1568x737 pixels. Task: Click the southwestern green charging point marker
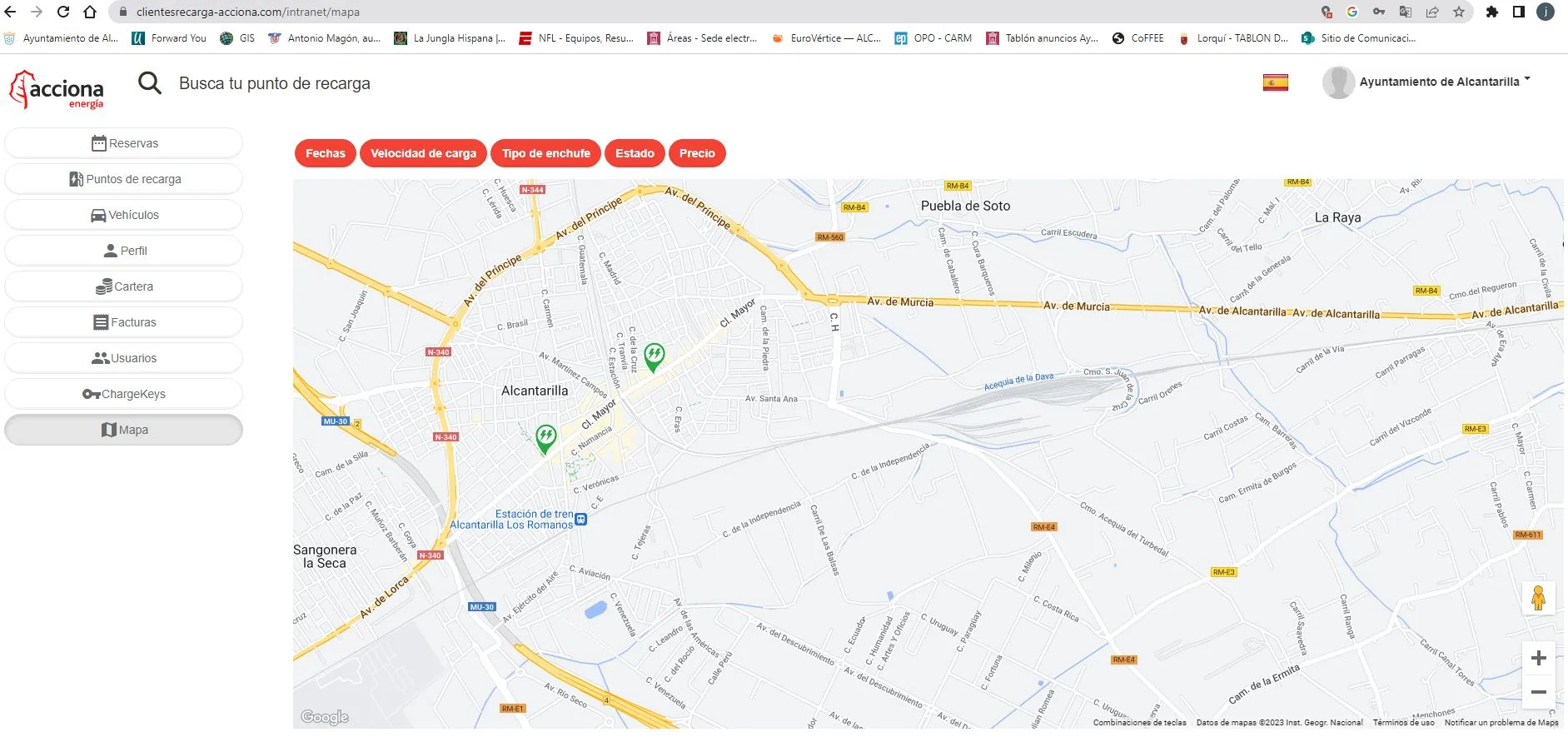[x=545, y=437]
